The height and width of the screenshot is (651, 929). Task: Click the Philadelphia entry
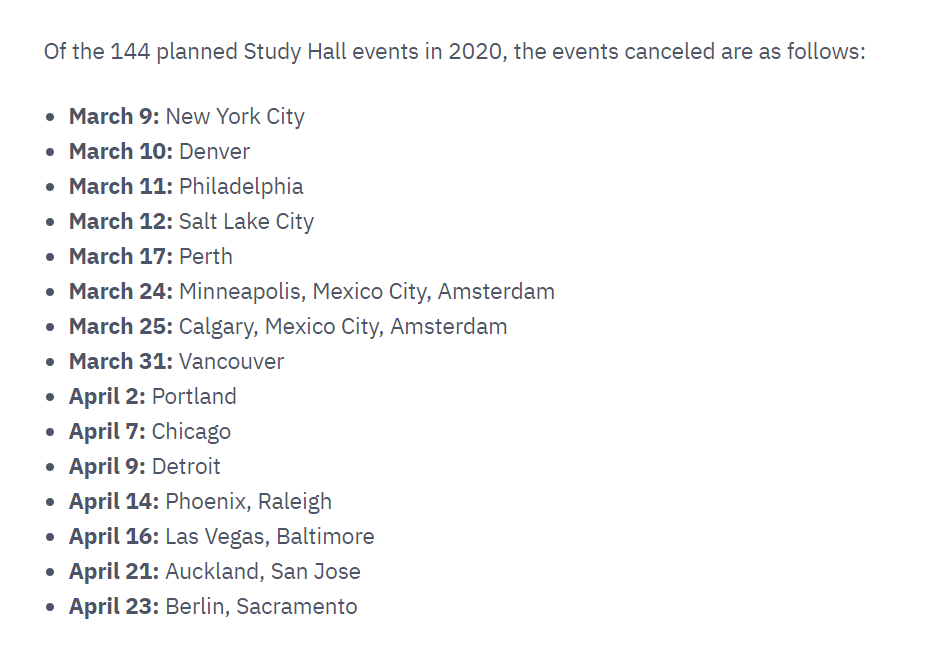click(x=241, y=187)
